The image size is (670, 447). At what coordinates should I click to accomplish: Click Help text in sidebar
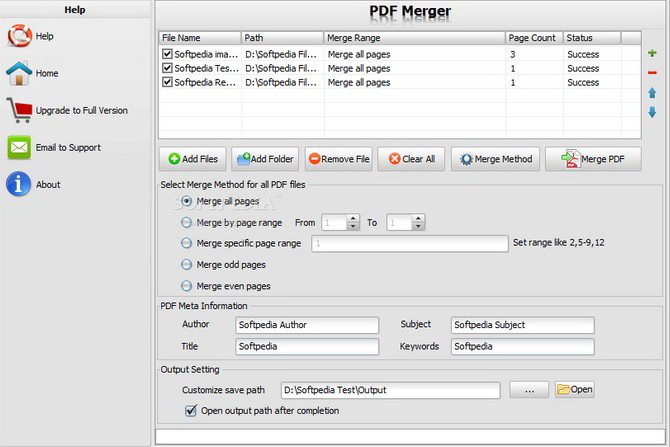44,36
